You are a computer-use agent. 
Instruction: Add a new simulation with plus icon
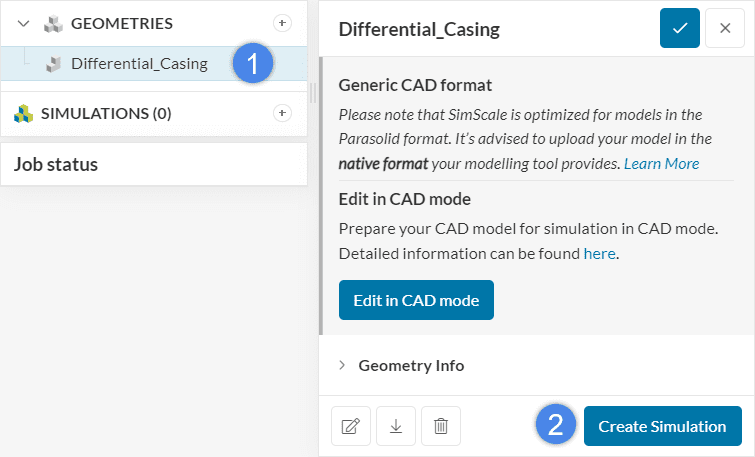(x=282, y=113)
